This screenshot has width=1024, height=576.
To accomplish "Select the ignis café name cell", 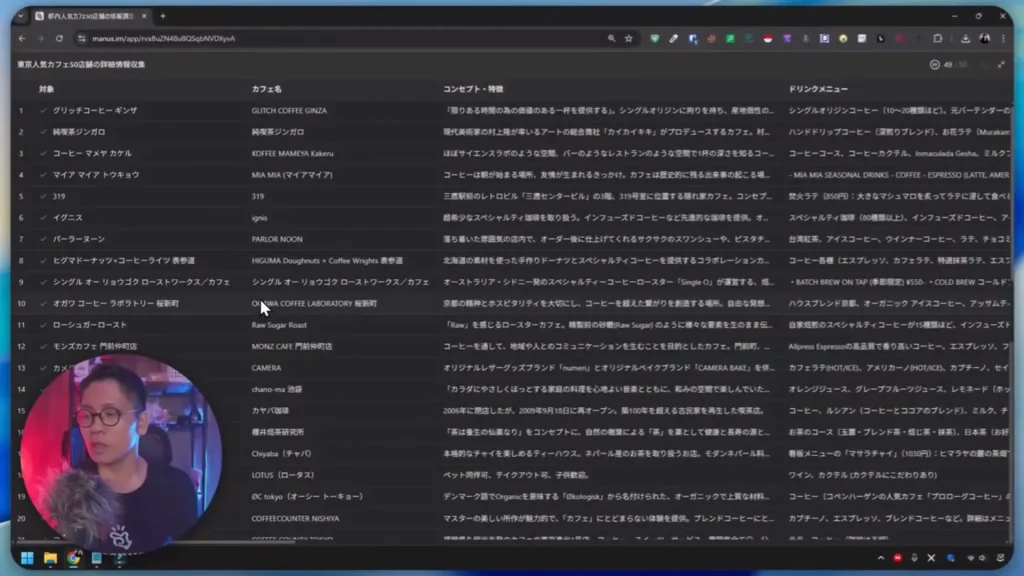I will (x=259, y=218).
